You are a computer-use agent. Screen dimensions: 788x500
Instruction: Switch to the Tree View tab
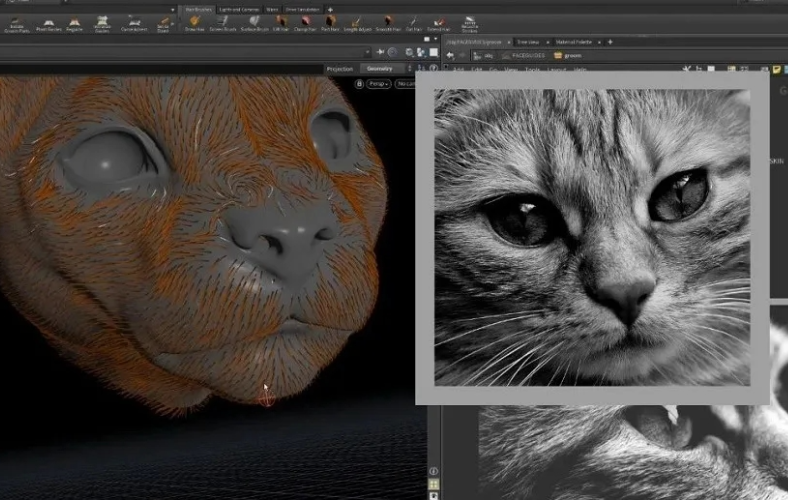[x=527, y=41]
